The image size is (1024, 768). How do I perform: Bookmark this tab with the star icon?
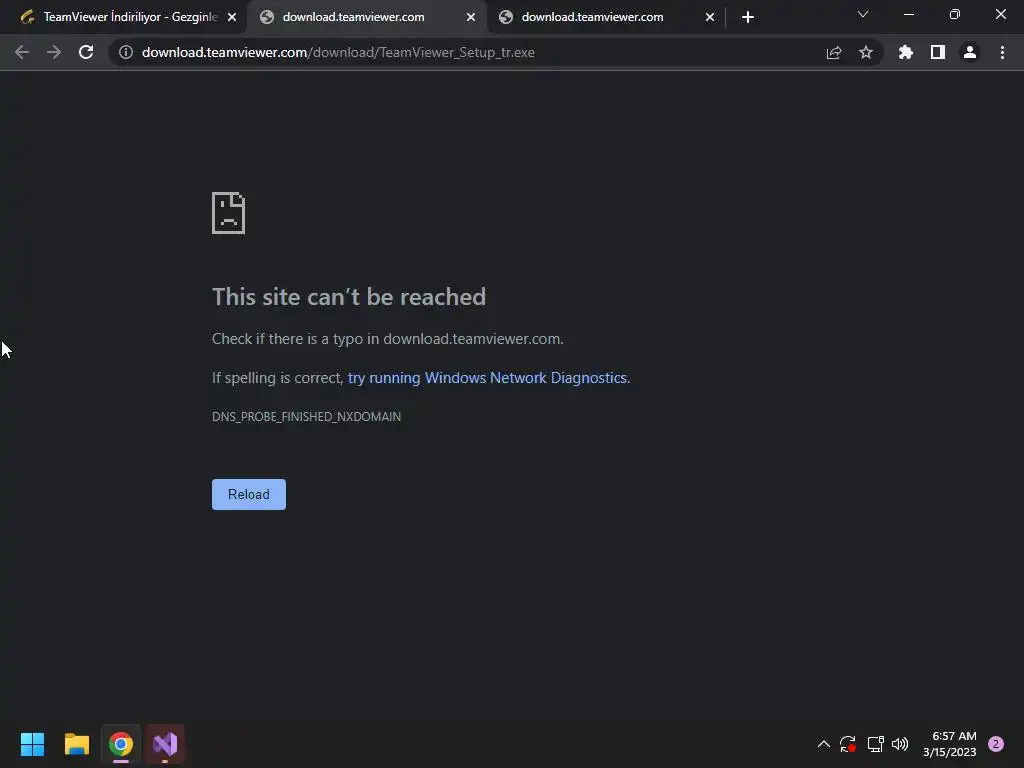tap(866, 52)
